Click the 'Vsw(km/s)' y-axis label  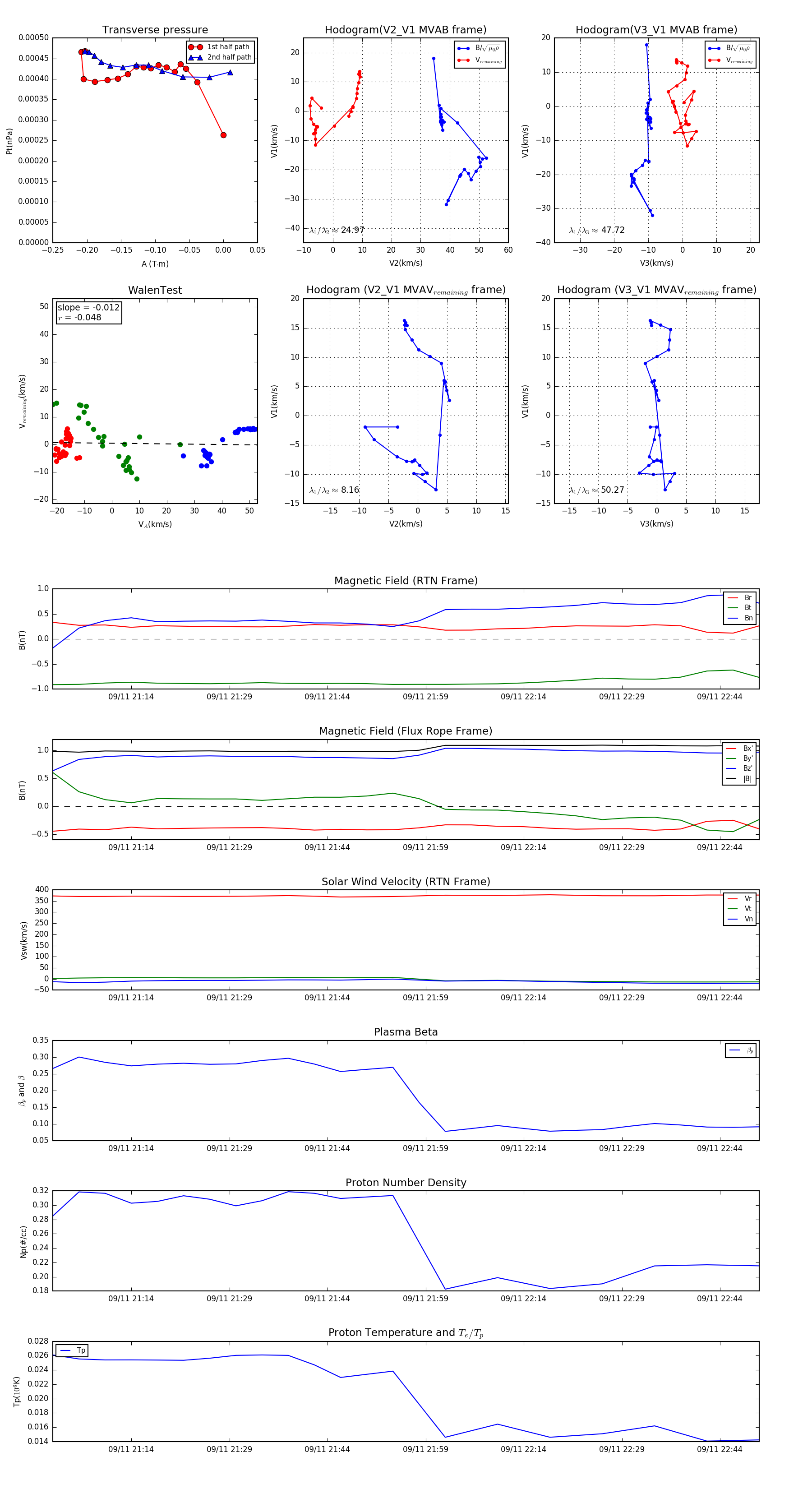(x=24, y=940)
